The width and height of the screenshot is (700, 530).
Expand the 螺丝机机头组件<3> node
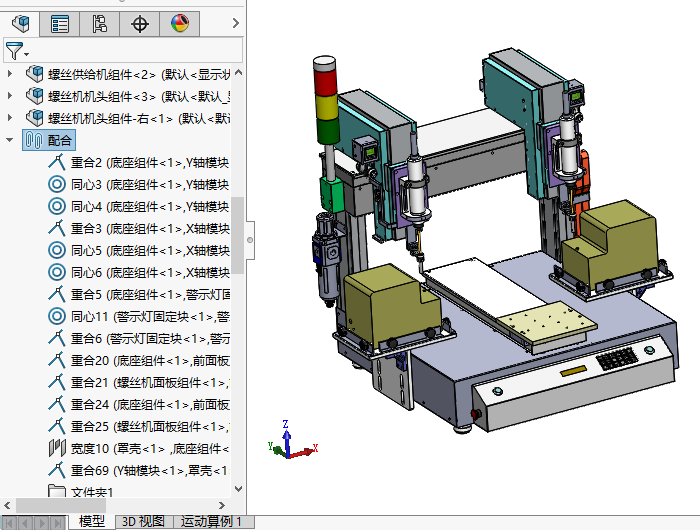point(10,95)
